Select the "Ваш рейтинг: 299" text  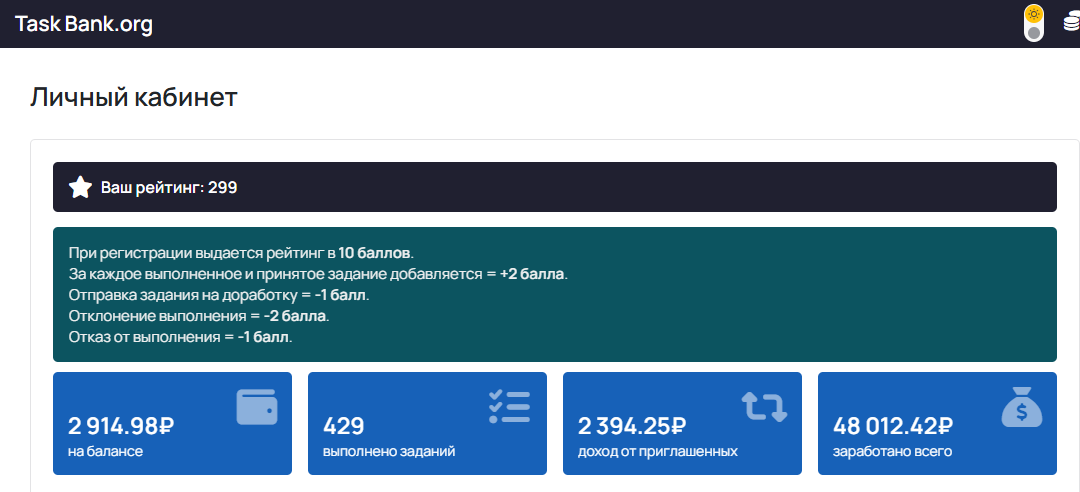169,187
